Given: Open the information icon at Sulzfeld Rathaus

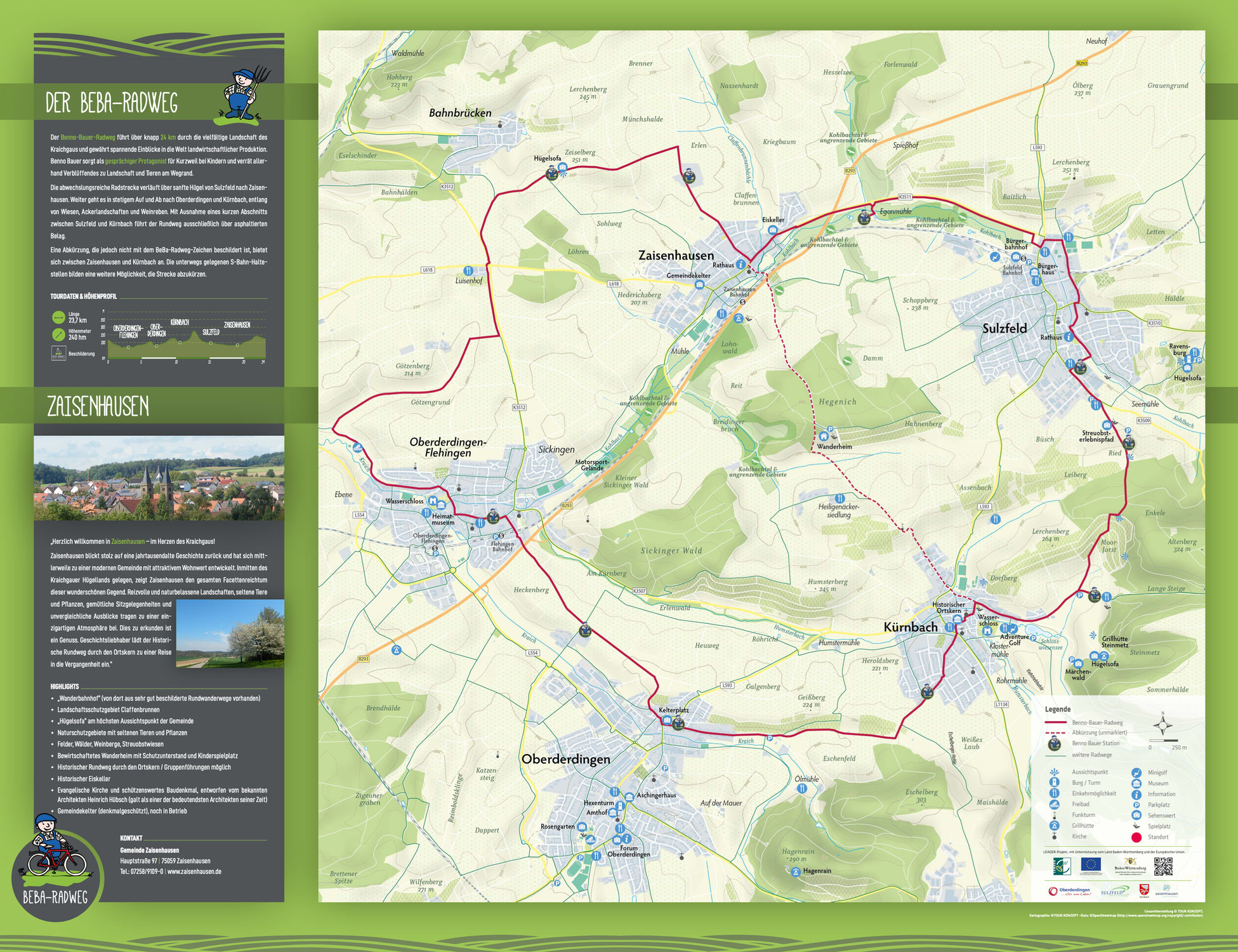Looking at the screenshot, I should (x=1069, y=337).
